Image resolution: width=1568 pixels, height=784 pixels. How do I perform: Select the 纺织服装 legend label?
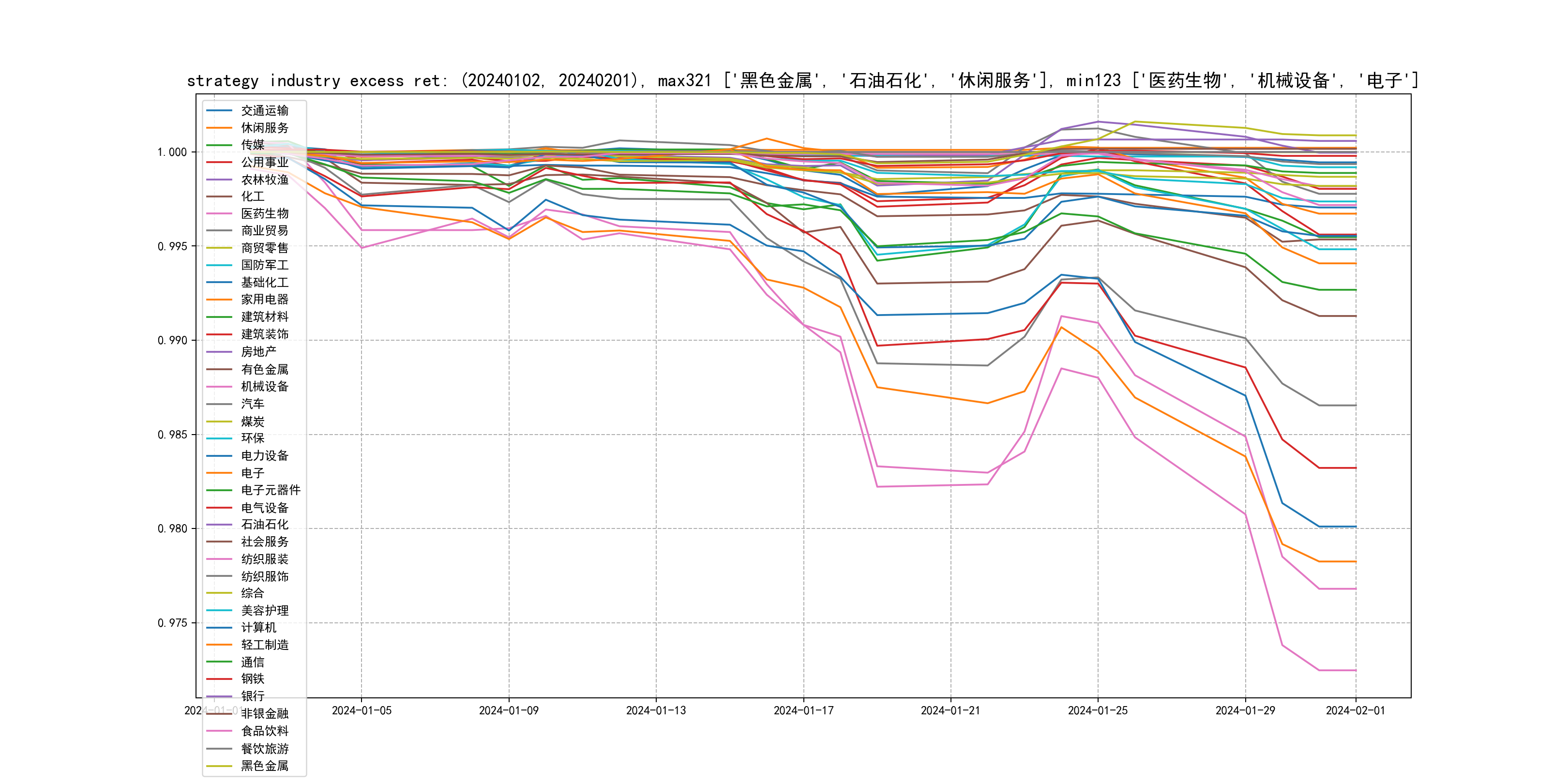point(264,559)
